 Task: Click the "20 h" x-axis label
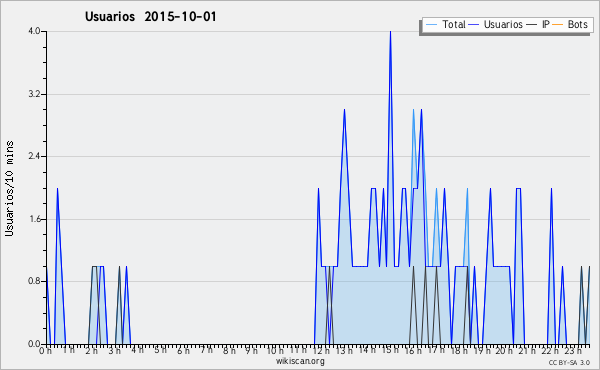504,350
